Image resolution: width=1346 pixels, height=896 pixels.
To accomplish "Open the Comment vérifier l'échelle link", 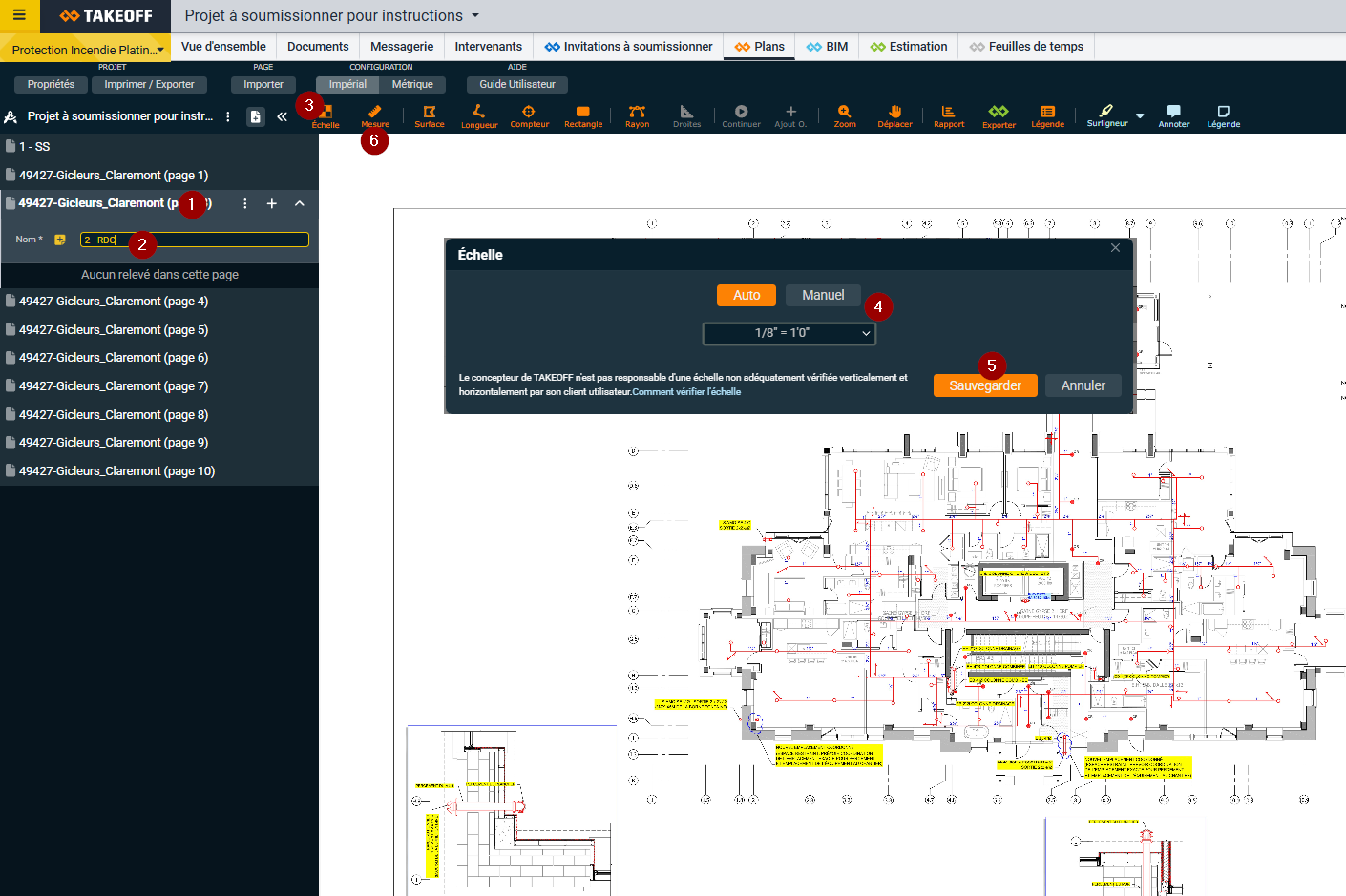I will (x=686, y=392).
